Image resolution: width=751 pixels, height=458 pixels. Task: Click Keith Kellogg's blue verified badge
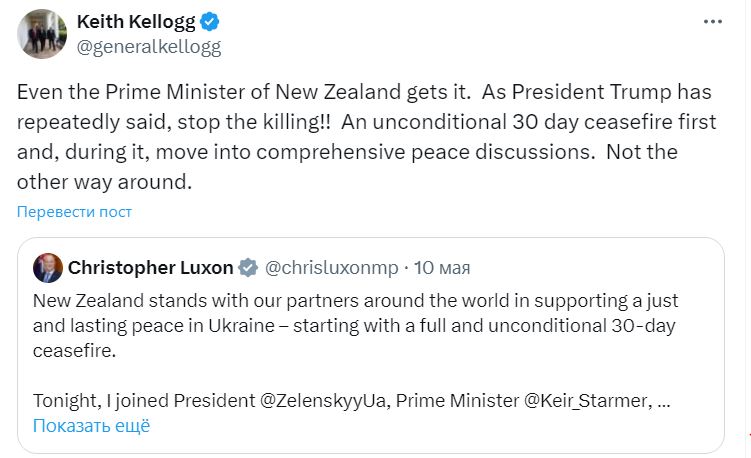pos(211,21)
